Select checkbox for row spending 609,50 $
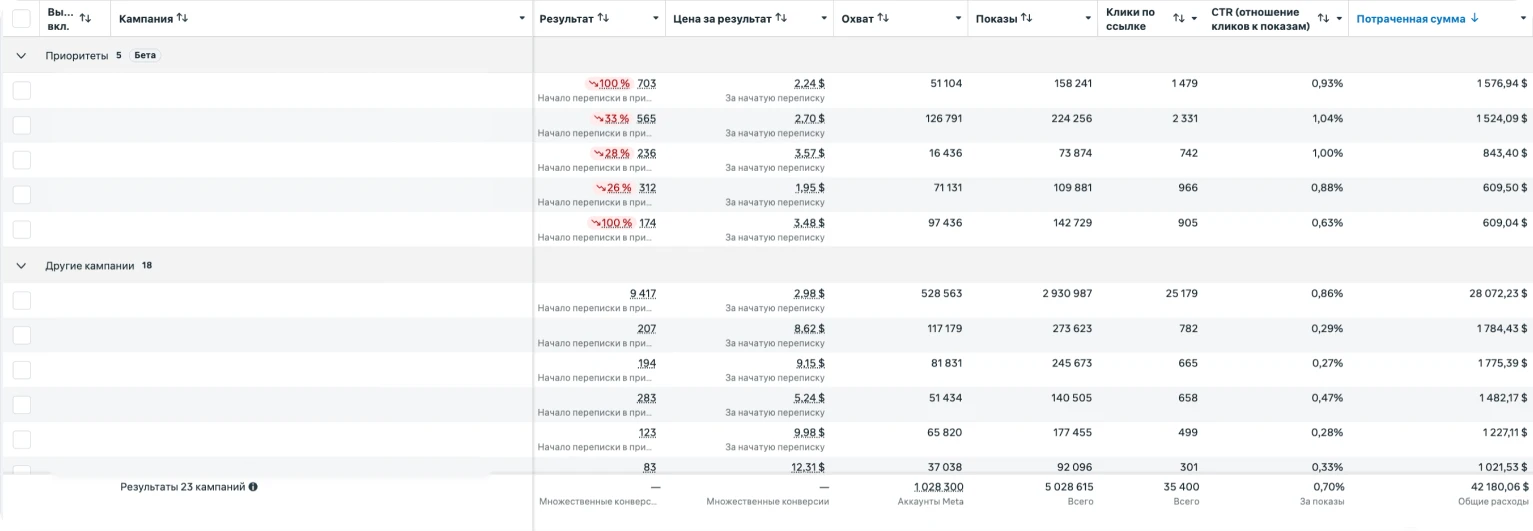Image resolution: width=1533 pixels, height=531 pixels. coord(21,195)
